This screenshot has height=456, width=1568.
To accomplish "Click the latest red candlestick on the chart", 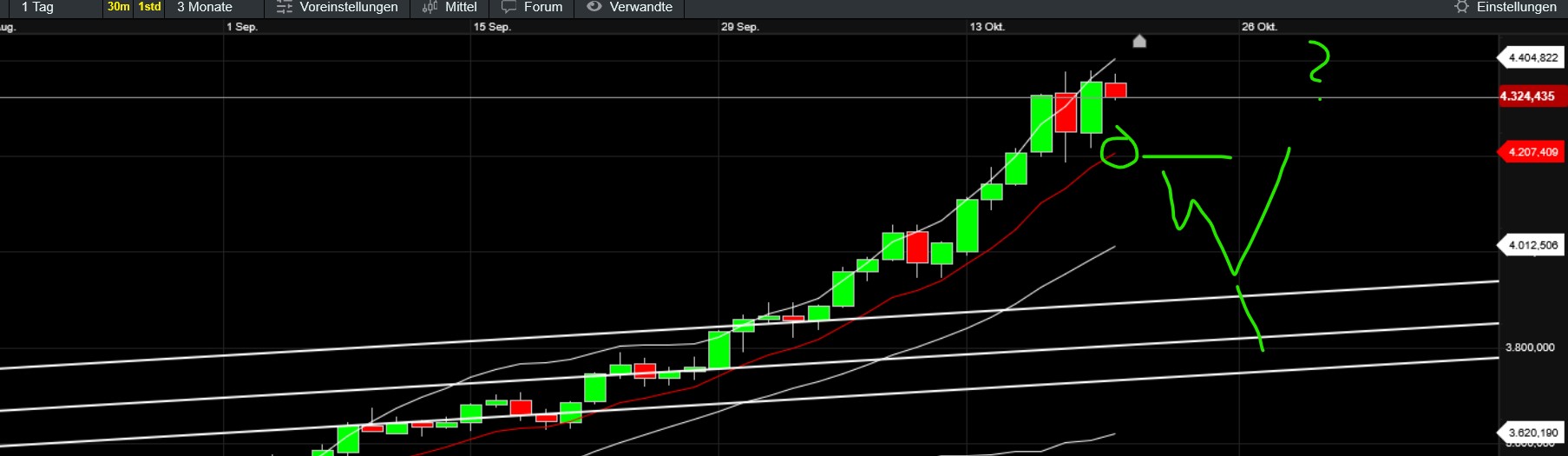I will coord(1115,89).
